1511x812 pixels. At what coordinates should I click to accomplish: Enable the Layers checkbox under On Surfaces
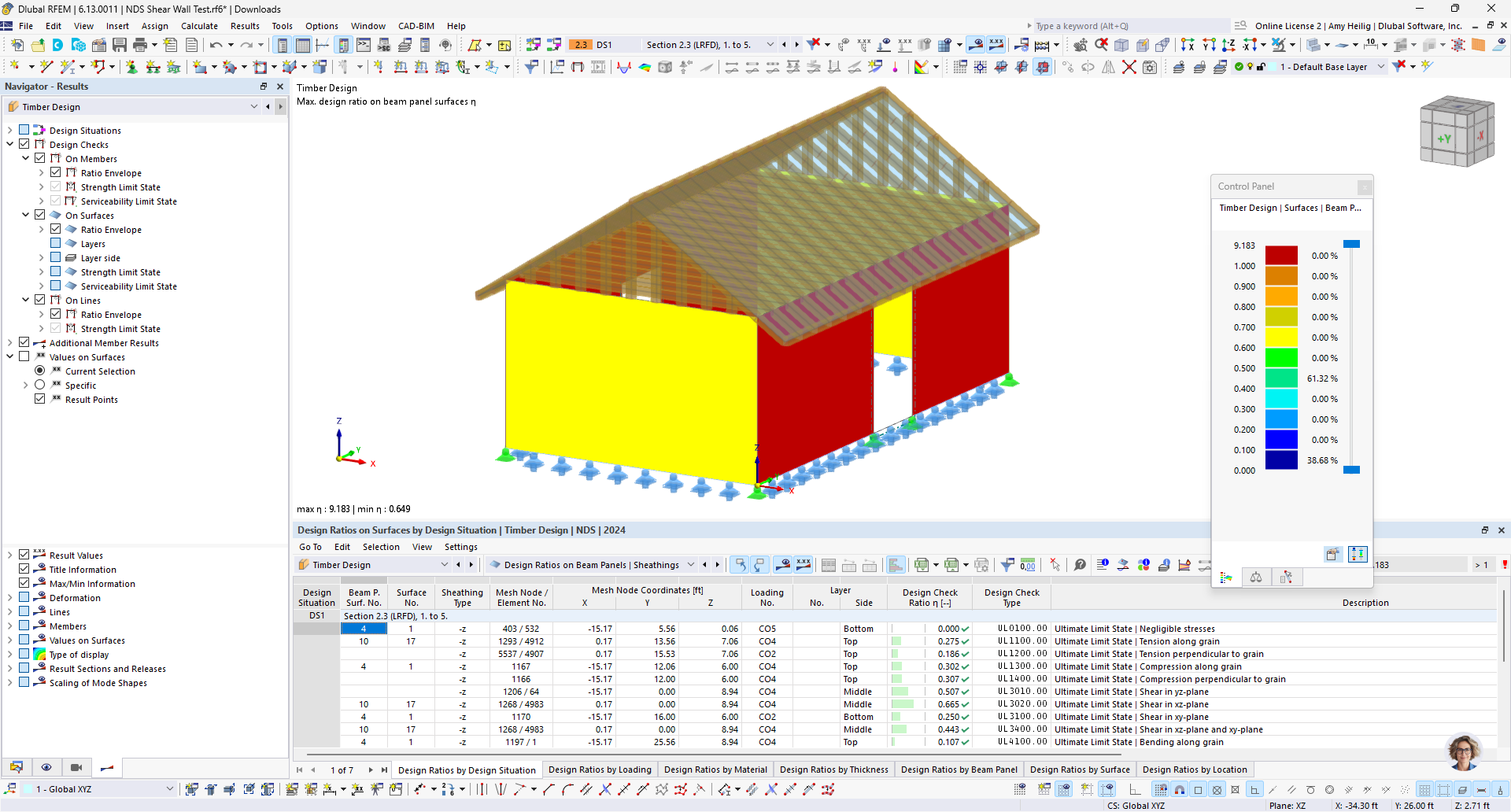coord(56,243)
